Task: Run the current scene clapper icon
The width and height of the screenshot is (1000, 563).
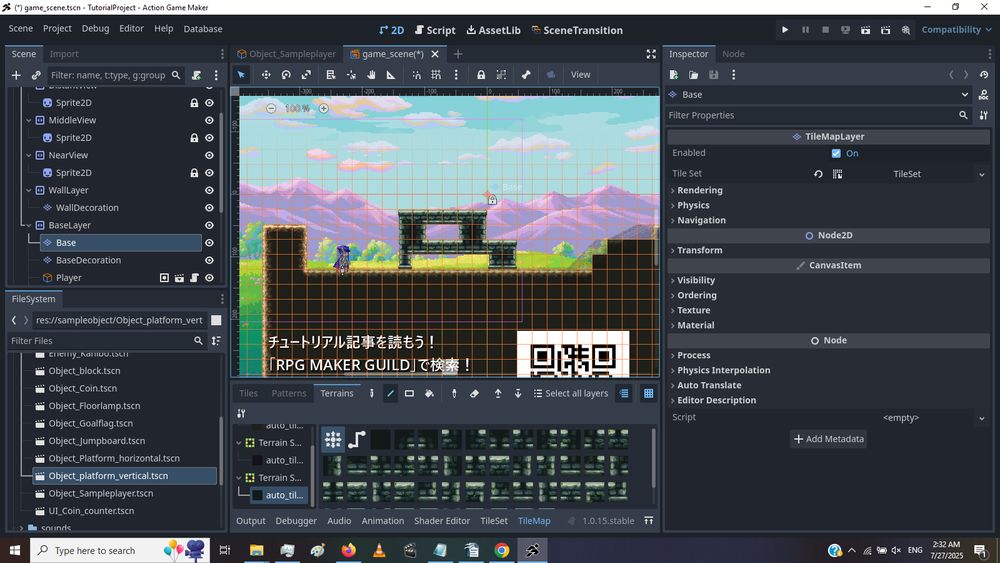Action: click(x=865, y=29)
